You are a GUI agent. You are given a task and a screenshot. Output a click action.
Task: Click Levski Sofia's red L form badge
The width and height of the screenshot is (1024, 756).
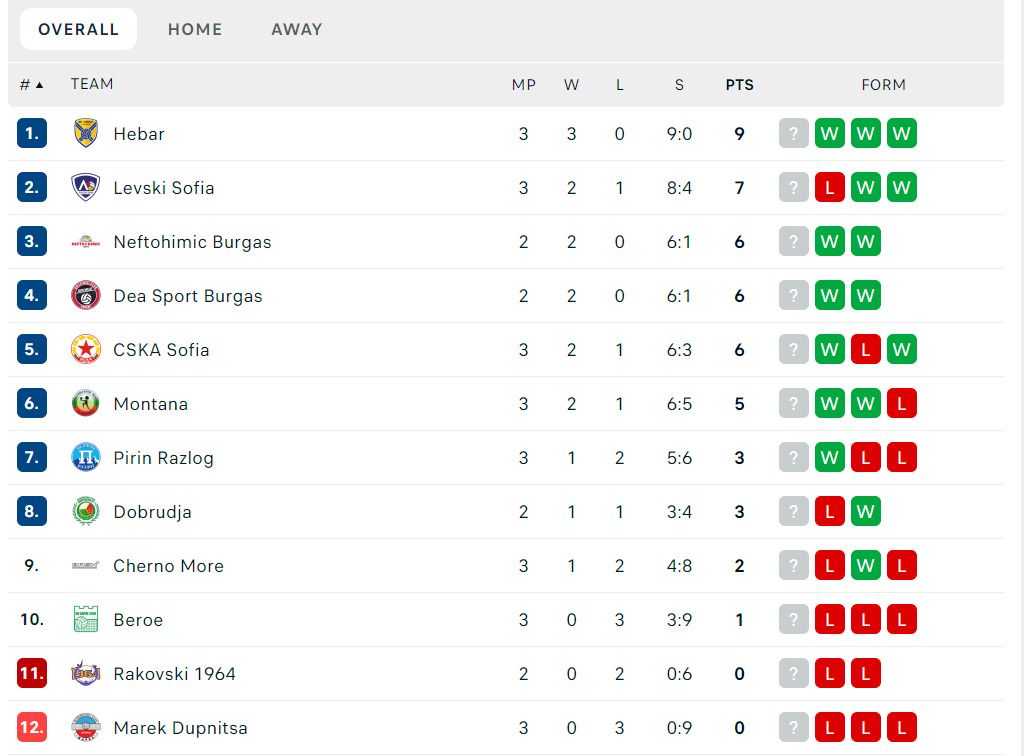829,187
